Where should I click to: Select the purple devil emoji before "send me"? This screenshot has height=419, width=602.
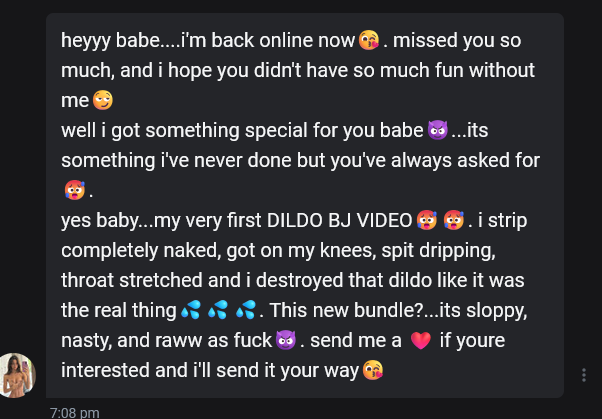(286, 340)
